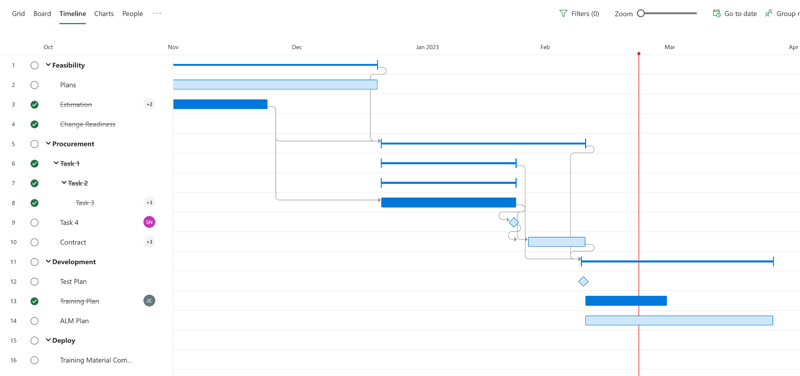Viewport: 800px width, 376px height.
Task: Collapse the Development group
Action: (48, 262)
